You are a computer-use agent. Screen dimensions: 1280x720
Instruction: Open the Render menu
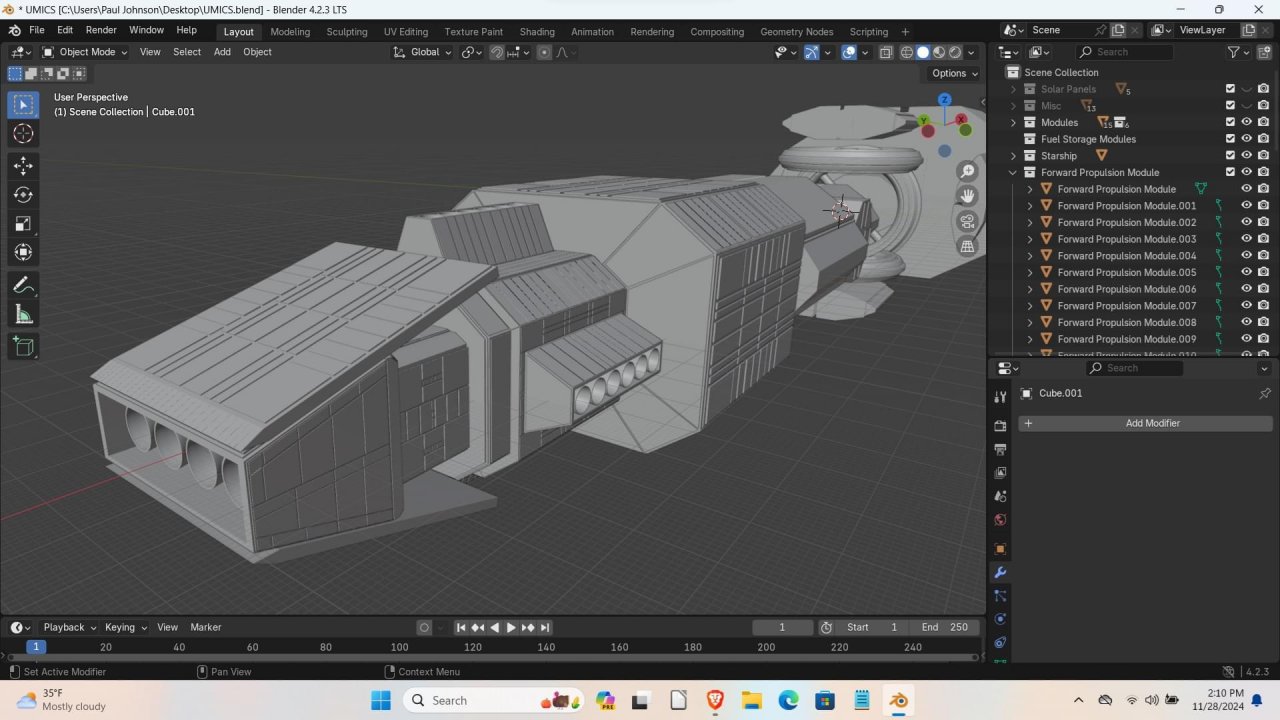(101, 31)
